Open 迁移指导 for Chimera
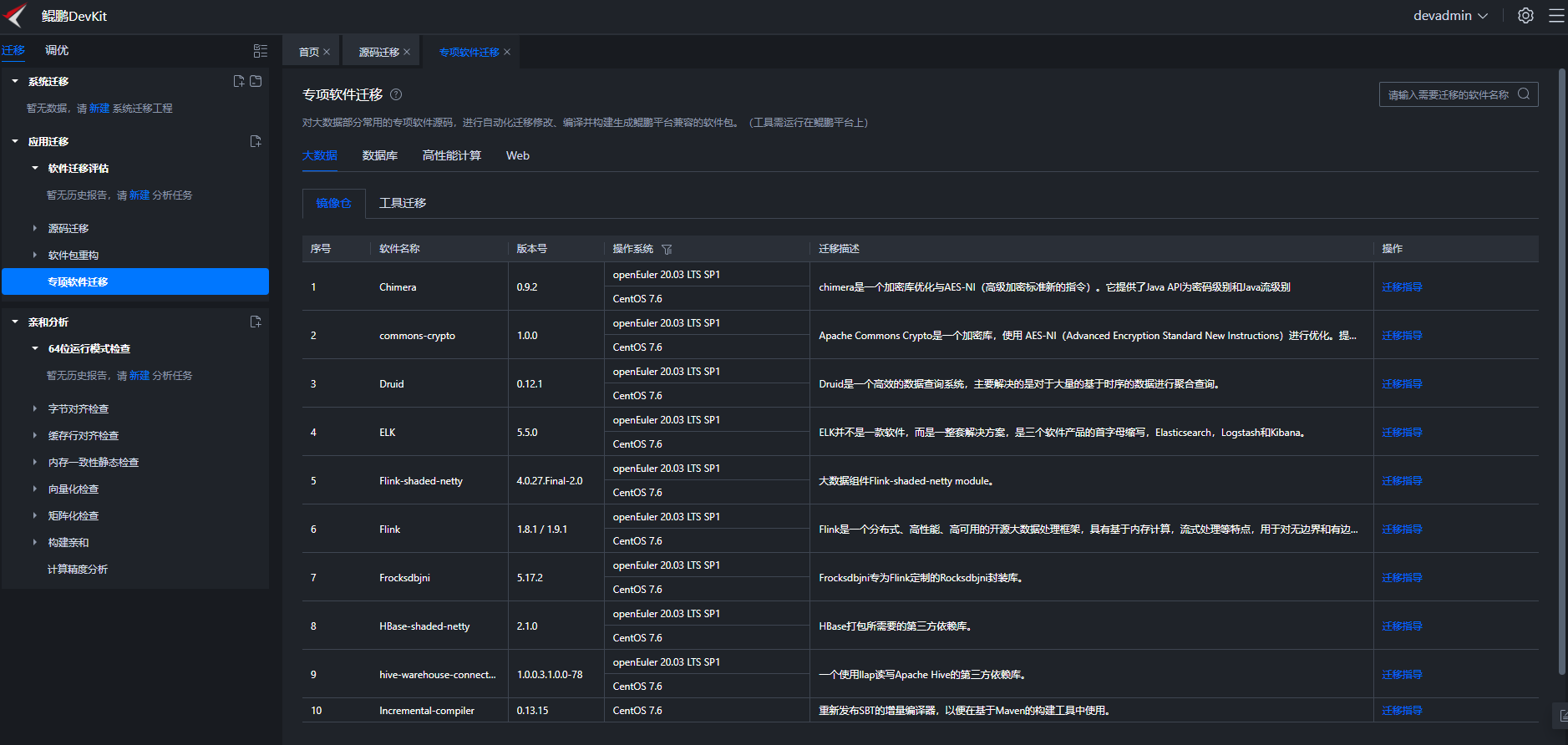 tap(1402, 287)
